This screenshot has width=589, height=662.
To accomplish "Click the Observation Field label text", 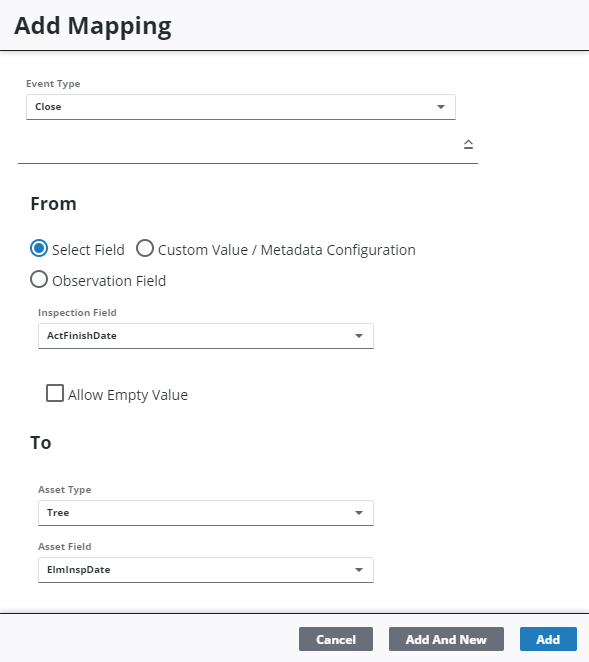I will (x=109, y=281).
